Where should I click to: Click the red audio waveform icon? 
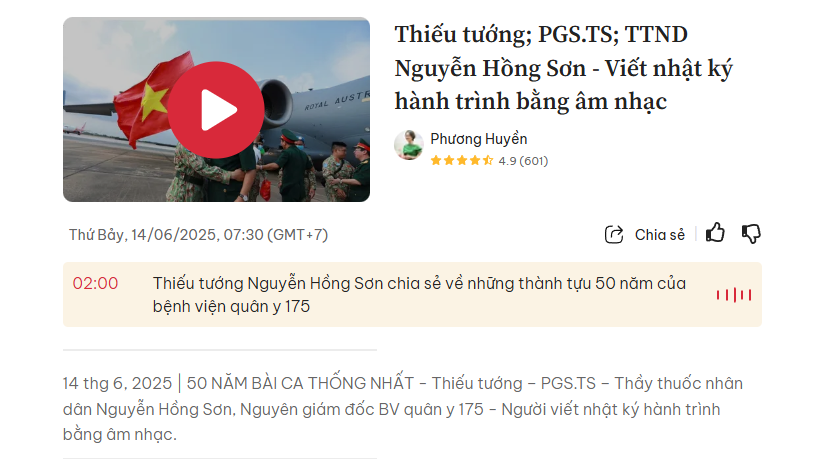coord(734,295)
